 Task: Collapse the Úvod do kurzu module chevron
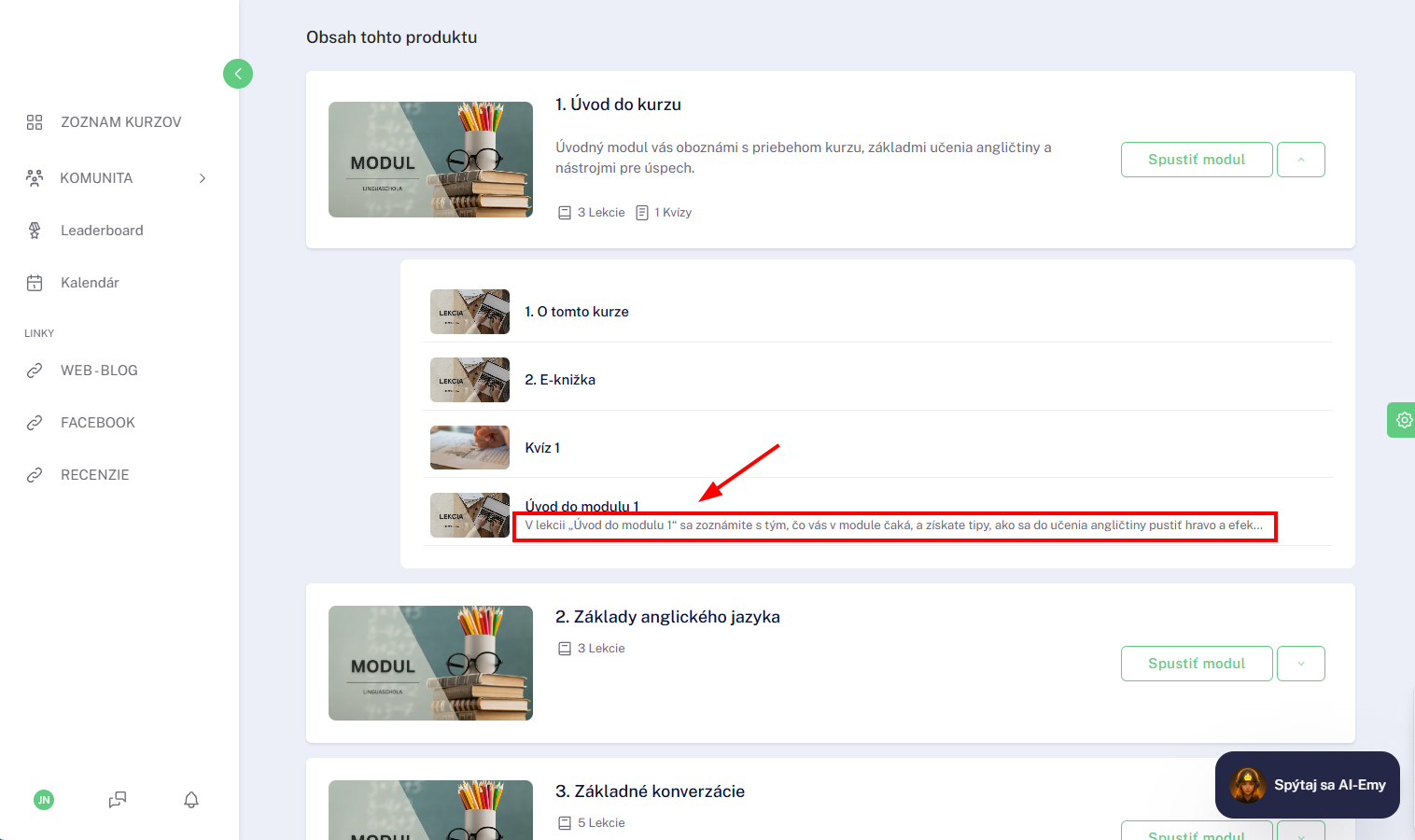pyautogui.click(x=1301, y=160)
